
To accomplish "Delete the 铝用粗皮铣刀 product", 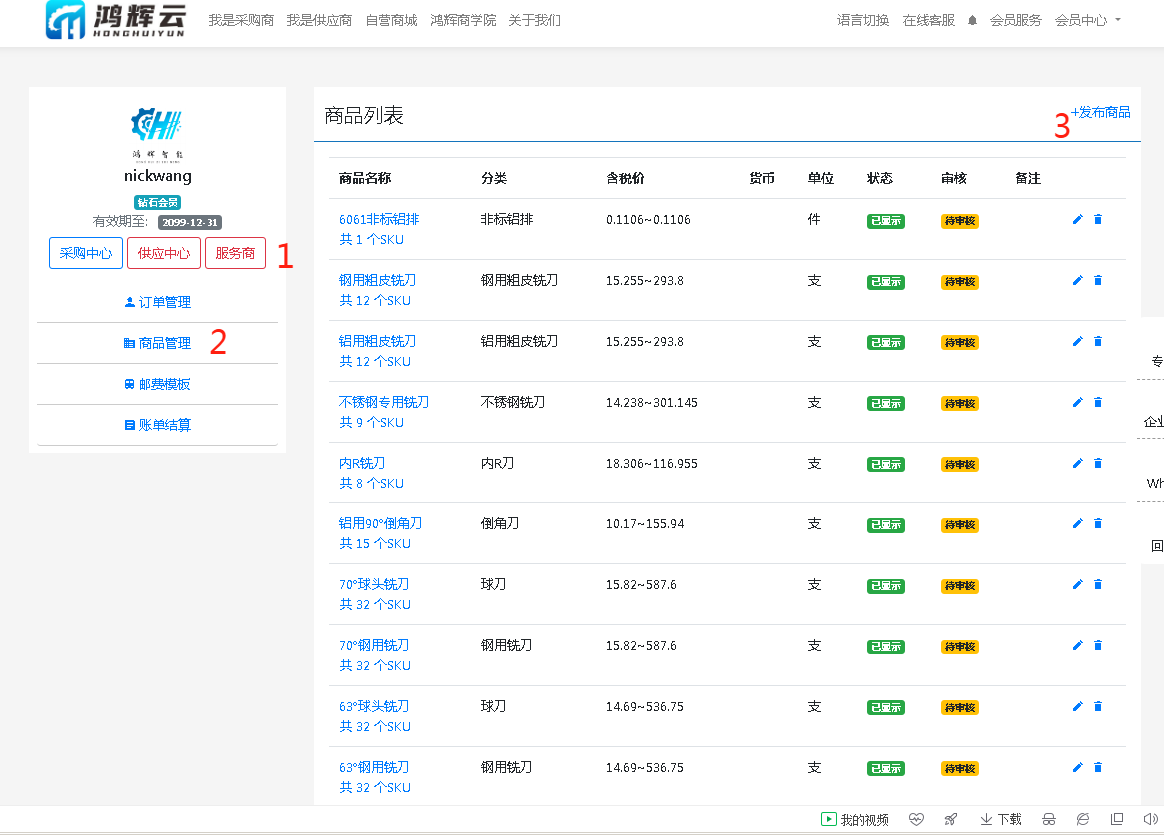I will pyautogui.click(x=1098, y=341).
